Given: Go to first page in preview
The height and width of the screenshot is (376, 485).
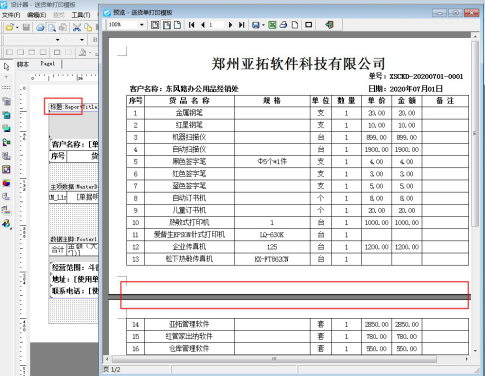Looking at the screenshot, I should (x=192, y=25).
